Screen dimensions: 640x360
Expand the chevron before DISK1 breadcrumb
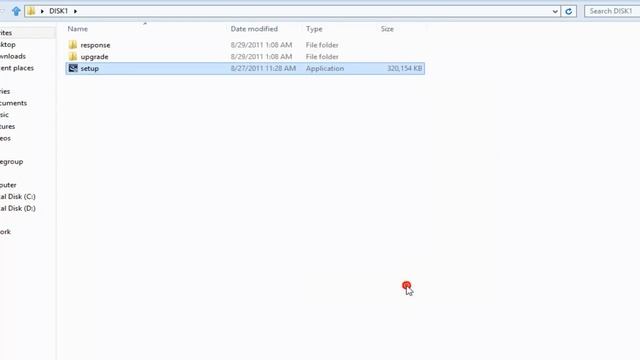tap(42, 11)
